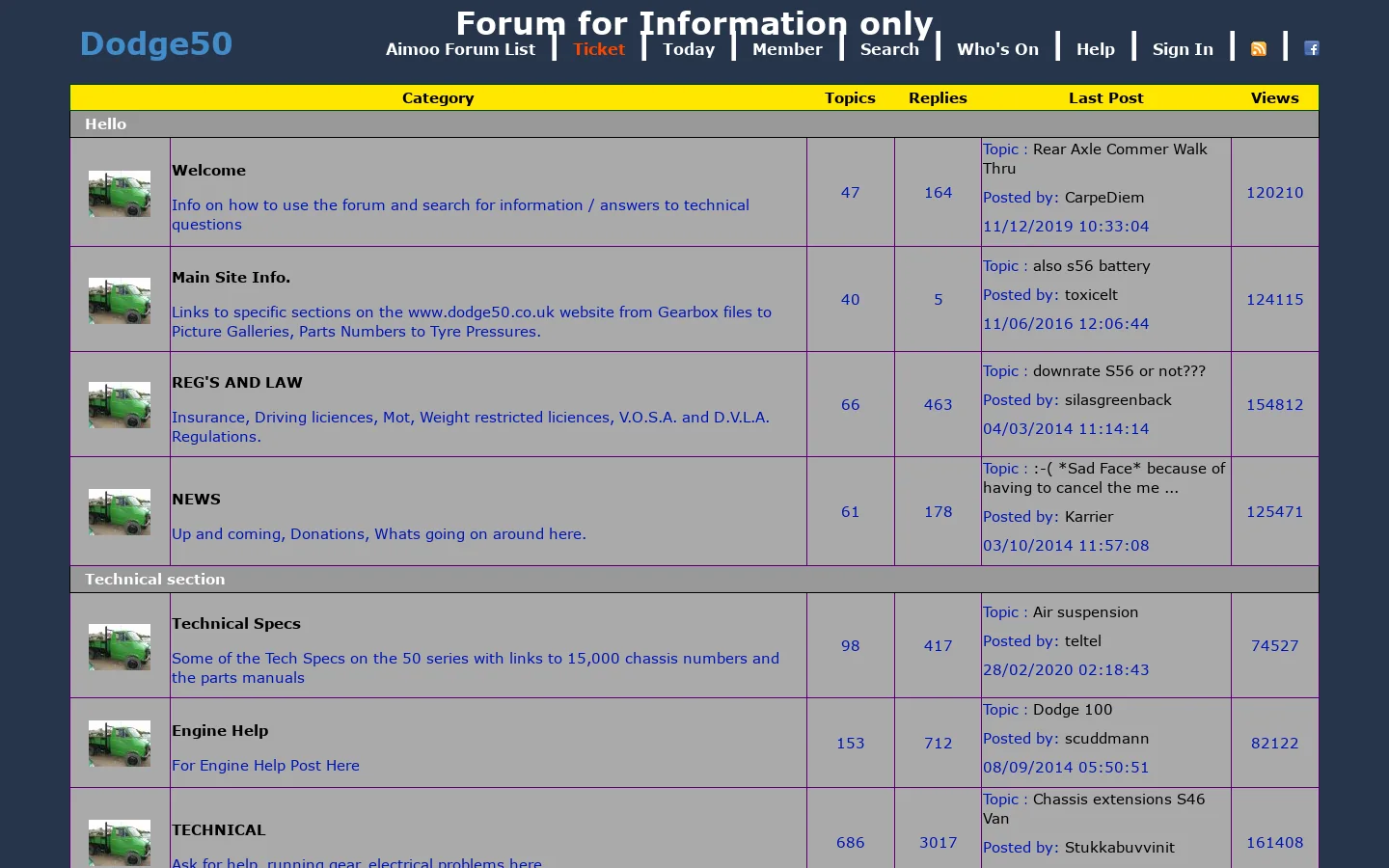Click the Sign In link

pyautogui.click(x=1183, y=49)
